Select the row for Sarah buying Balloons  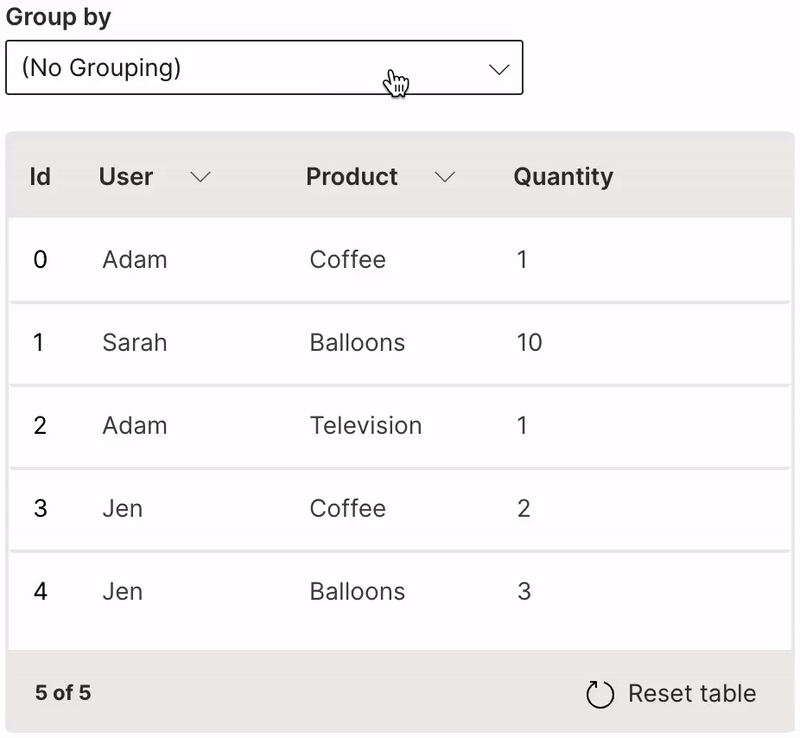click(400, 342)
